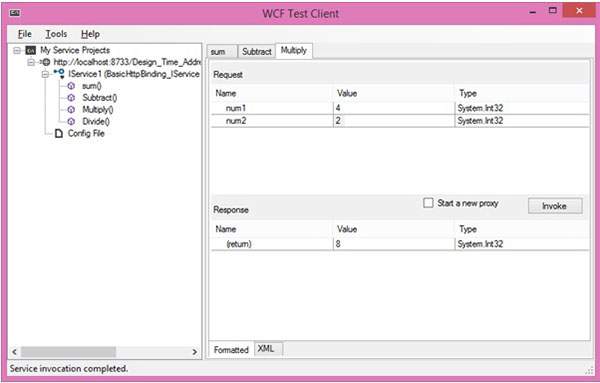This screenshot has height=383, width=600.
Task: Click the Divide() operation icon
Action: (71, 122)
